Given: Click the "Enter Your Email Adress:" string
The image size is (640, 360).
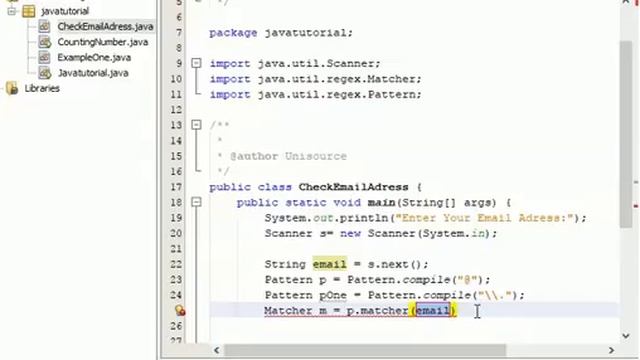Looking at the screenshot, I should [484, 218].
